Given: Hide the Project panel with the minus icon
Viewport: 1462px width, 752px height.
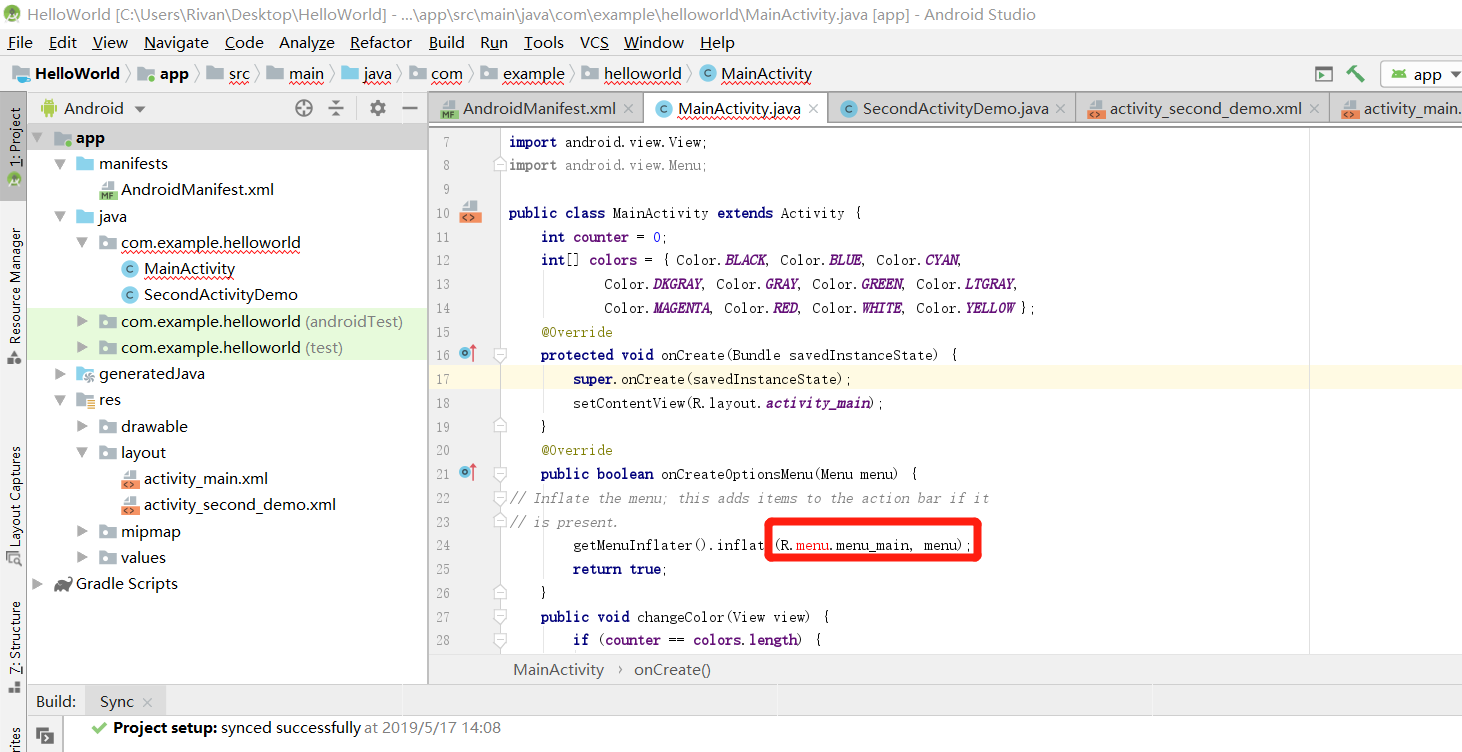Looking at the screenshot, I should (x=409, y=108).
